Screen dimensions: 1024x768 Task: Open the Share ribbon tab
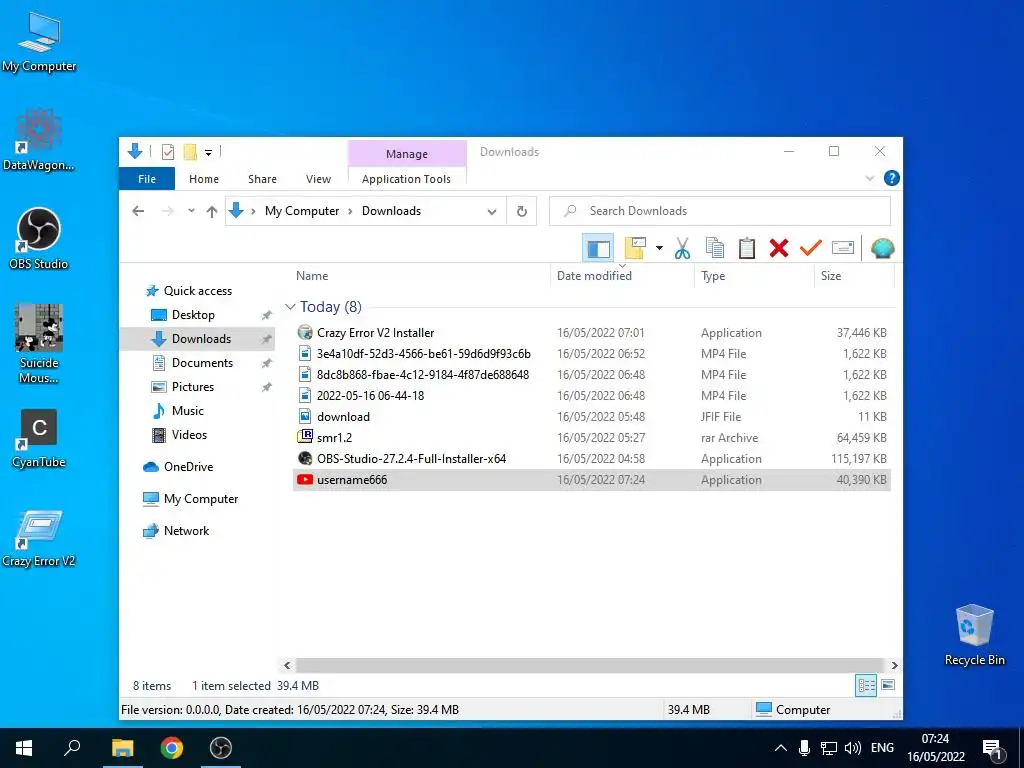(262, 179)
